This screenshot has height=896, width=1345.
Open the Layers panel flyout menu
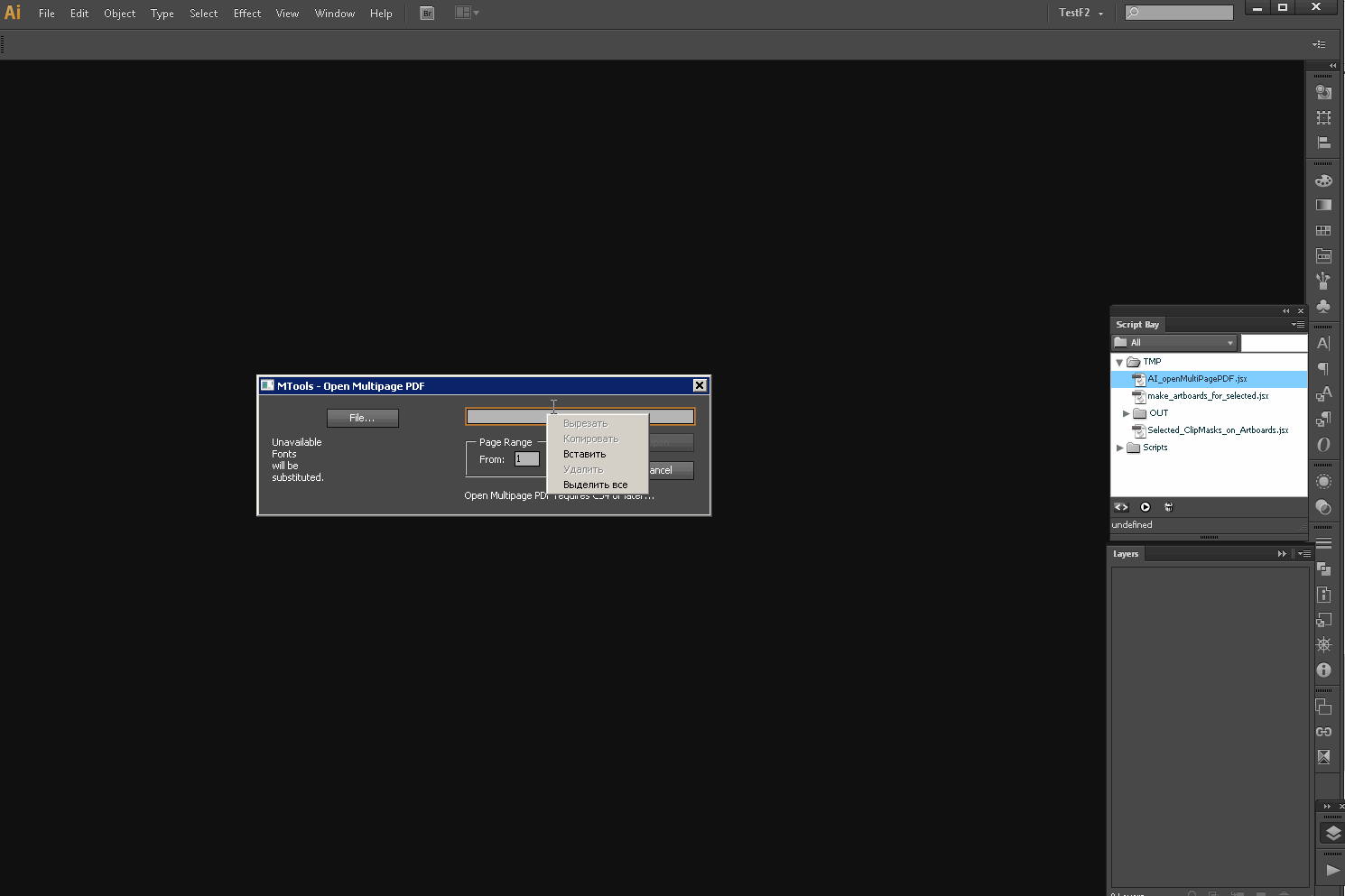(x=1303, y=554)
